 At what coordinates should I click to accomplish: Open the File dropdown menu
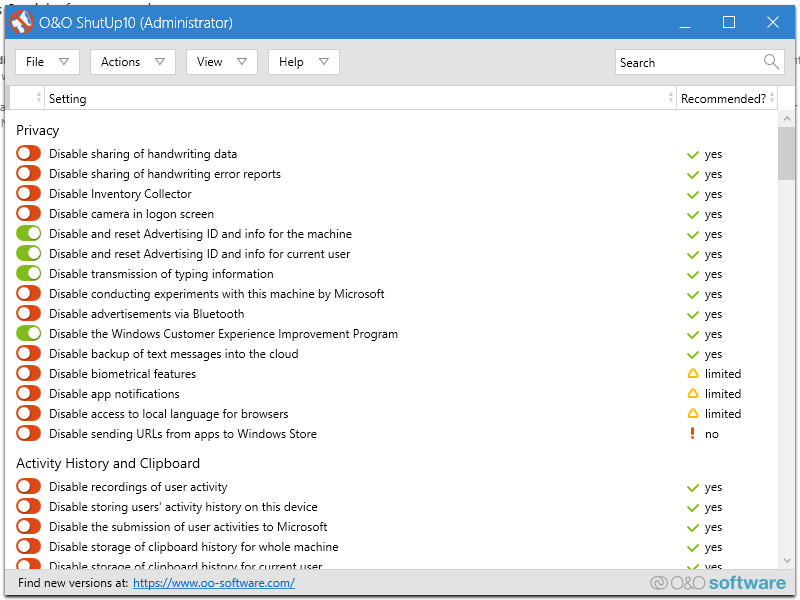(47, 62)
